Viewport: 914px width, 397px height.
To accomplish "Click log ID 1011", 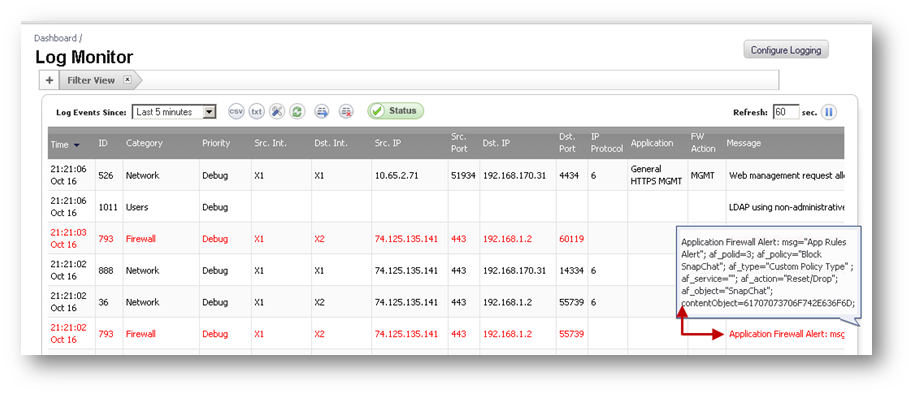I will coord(107,207).
